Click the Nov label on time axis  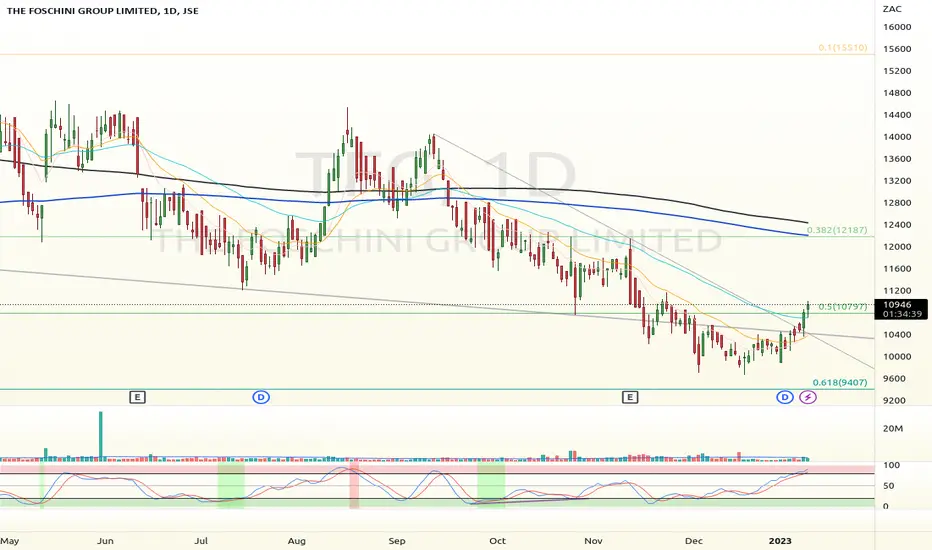(x=593, y=541)
